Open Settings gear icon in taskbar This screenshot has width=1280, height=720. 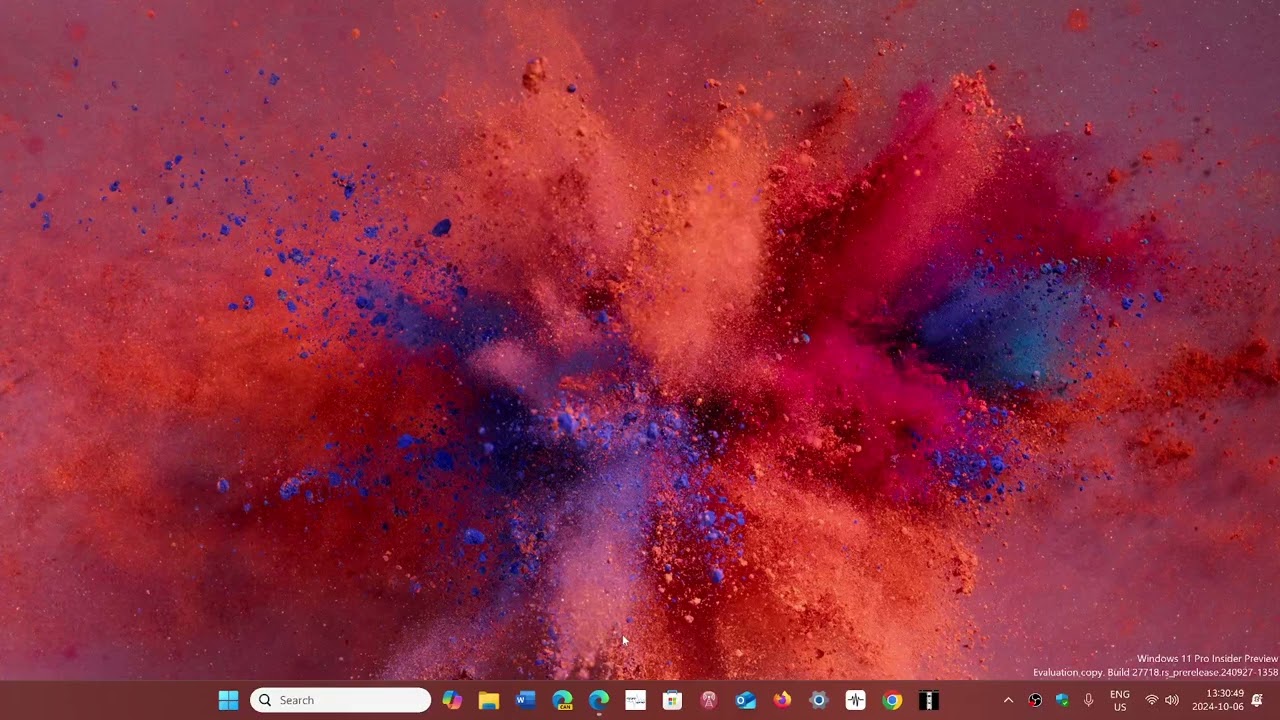[819, 700]
